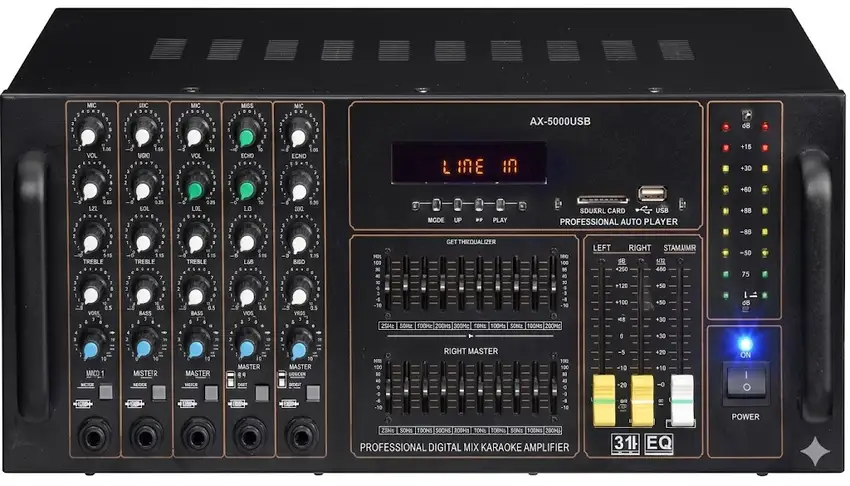Image resolution: width=850 pixels, height=486 pixels.
Task: Turn the blue knob on first channel strip
Action: pyautogui.click(x=91, y=345)
